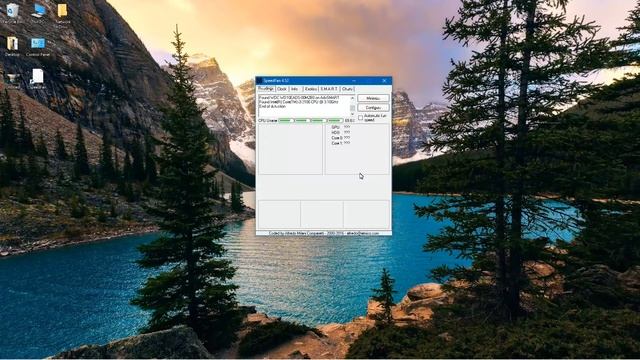
Task: Click the minimize icon in SpeedFan title bar
Action: pyautogui.click(x=353, y=81)
